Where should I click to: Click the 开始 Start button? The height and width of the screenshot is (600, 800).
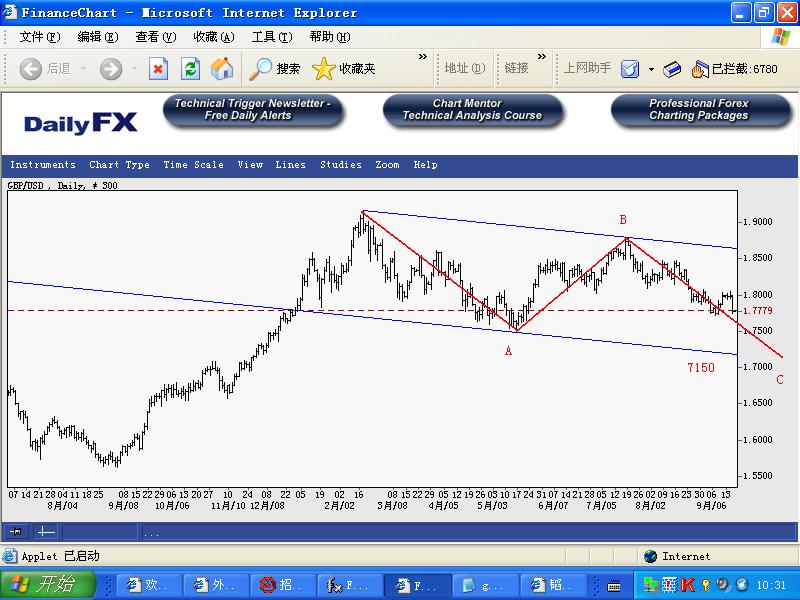(48, 585)
